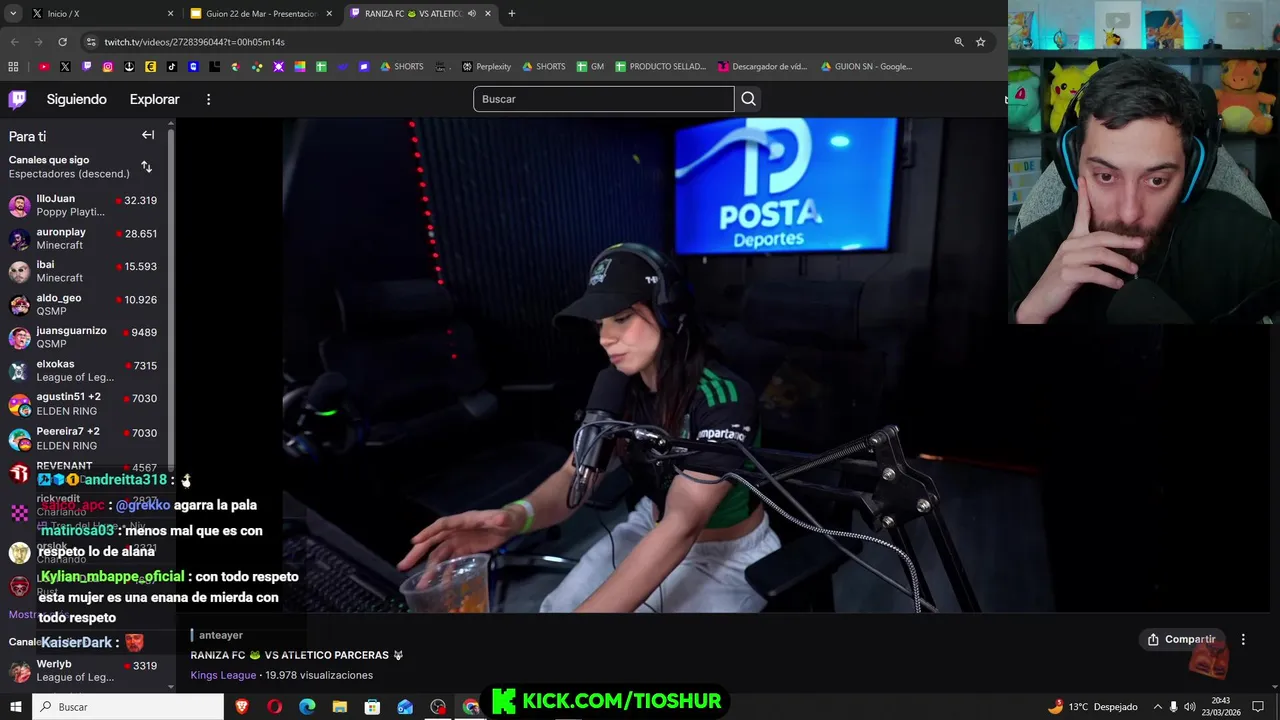
Task: Click the search magnifier button
Action: [748, 99]
